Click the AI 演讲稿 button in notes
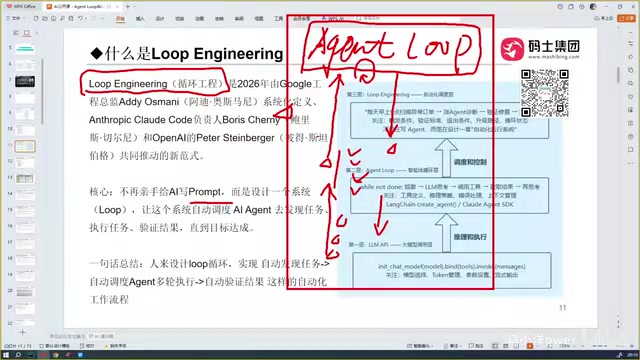The height and width of the screenshot is (360, 640). tap(102, 336)
